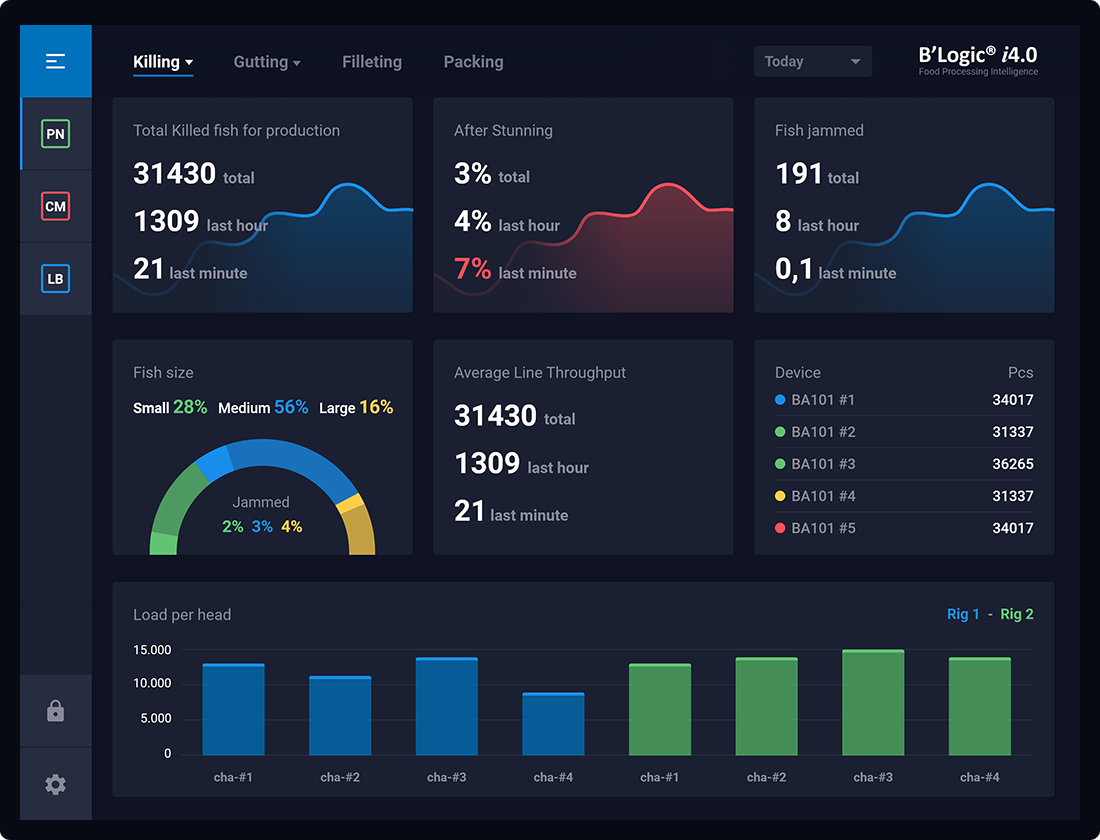Open the hamburger navigation menu

pyautogui.click(x=56, y=60)
